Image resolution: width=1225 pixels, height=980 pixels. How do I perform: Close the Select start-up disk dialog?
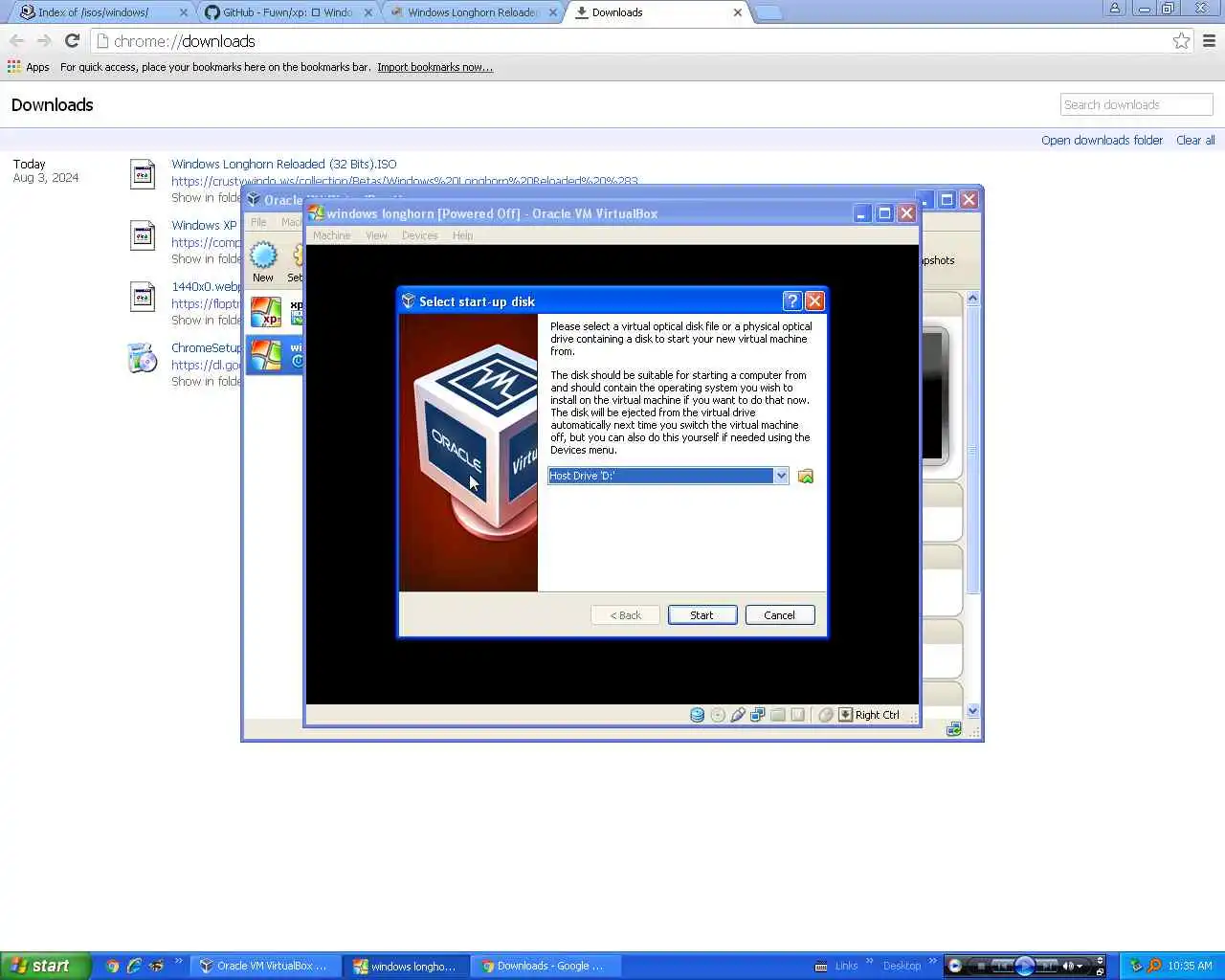[814, 301]
